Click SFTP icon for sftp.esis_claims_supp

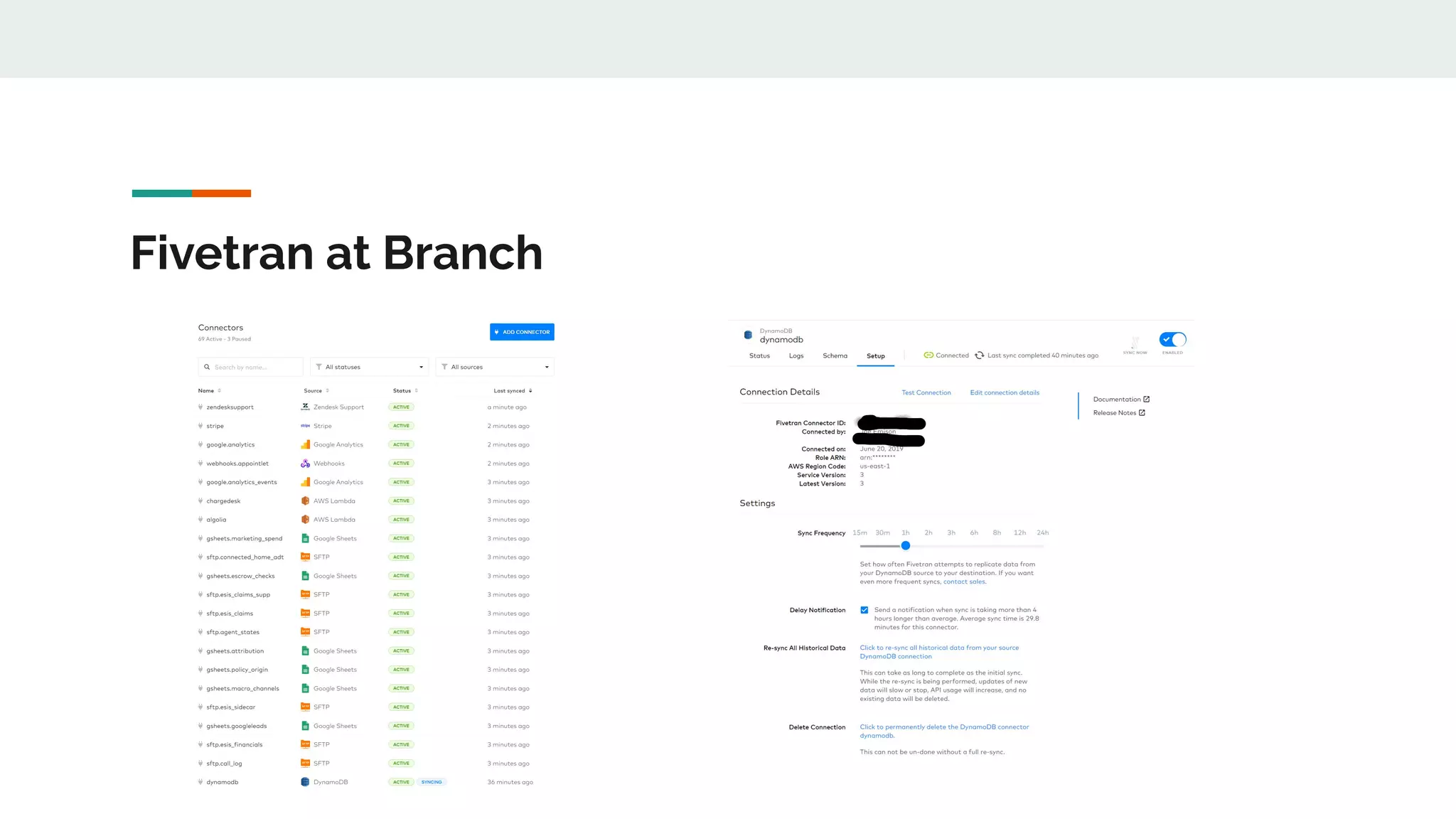[x=305, y=594]
